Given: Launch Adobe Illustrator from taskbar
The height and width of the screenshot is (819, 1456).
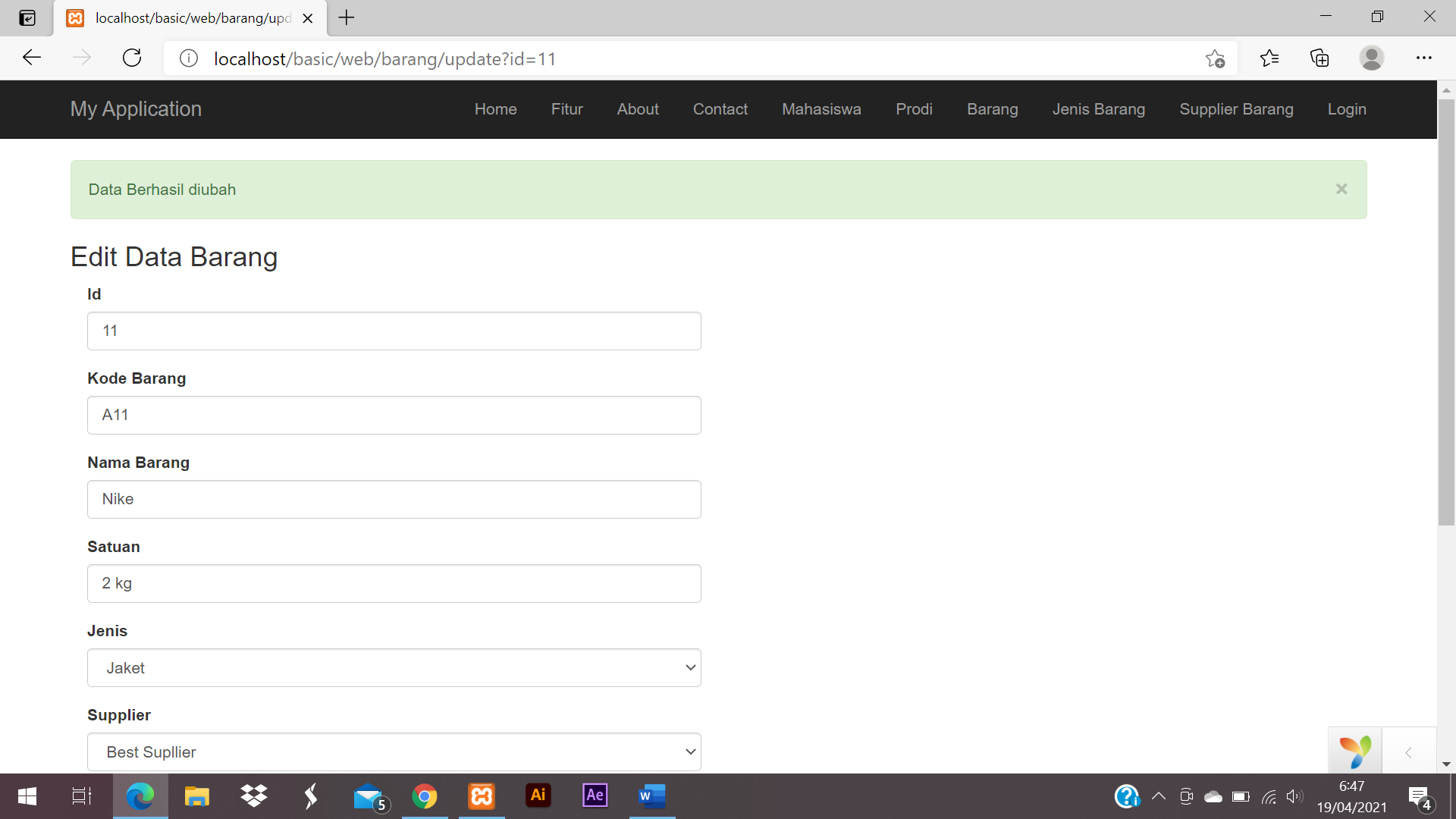Looking at the screenshot, I should (x=538, y=795).
